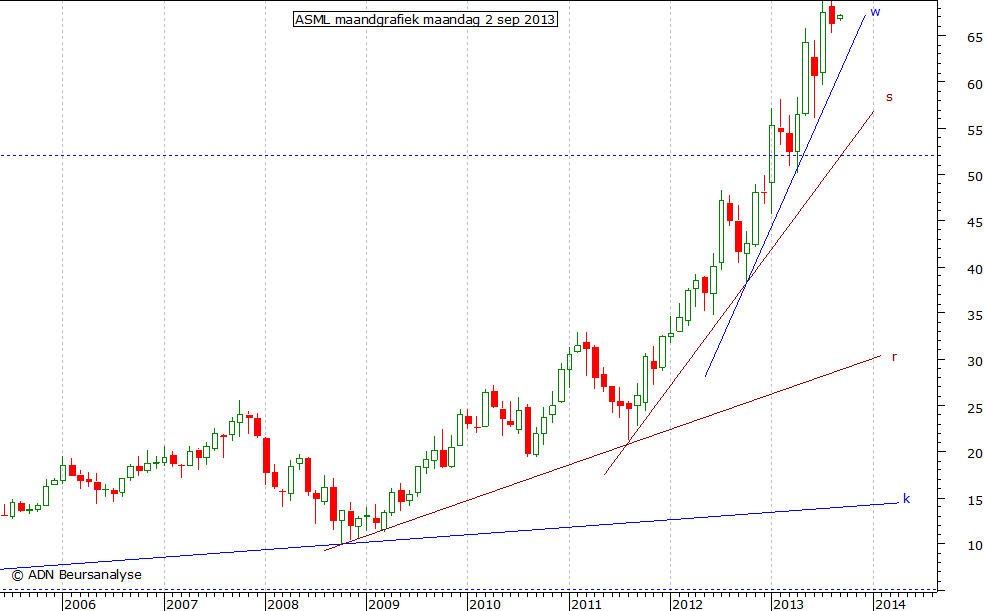Select the blue 'k' trend line label
The image size is (985, 611).
click(x=906, y=499)
